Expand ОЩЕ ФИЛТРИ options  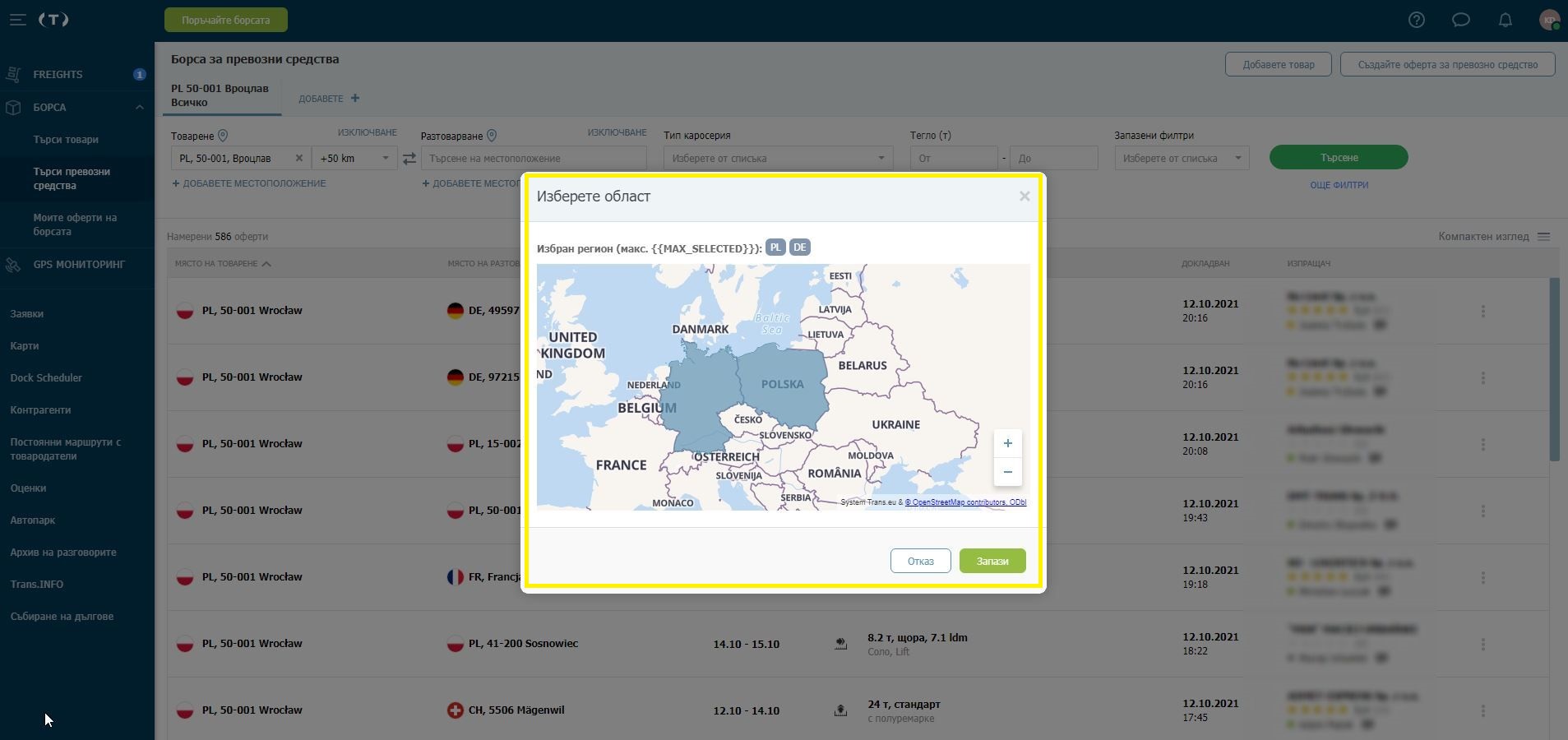(x=1339, y=185)
